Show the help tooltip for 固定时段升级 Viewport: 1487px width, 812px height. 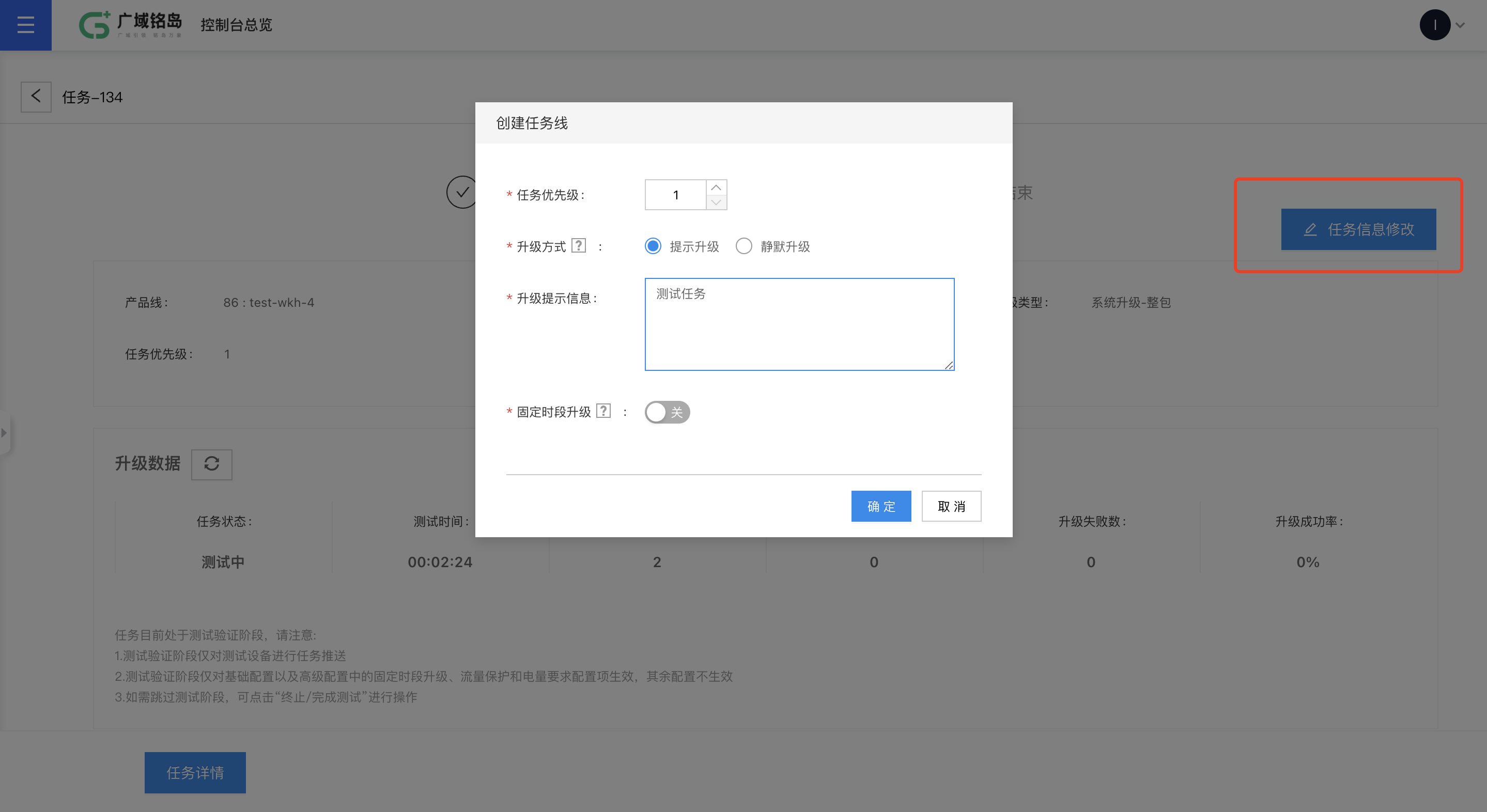[x=603, y=411]
